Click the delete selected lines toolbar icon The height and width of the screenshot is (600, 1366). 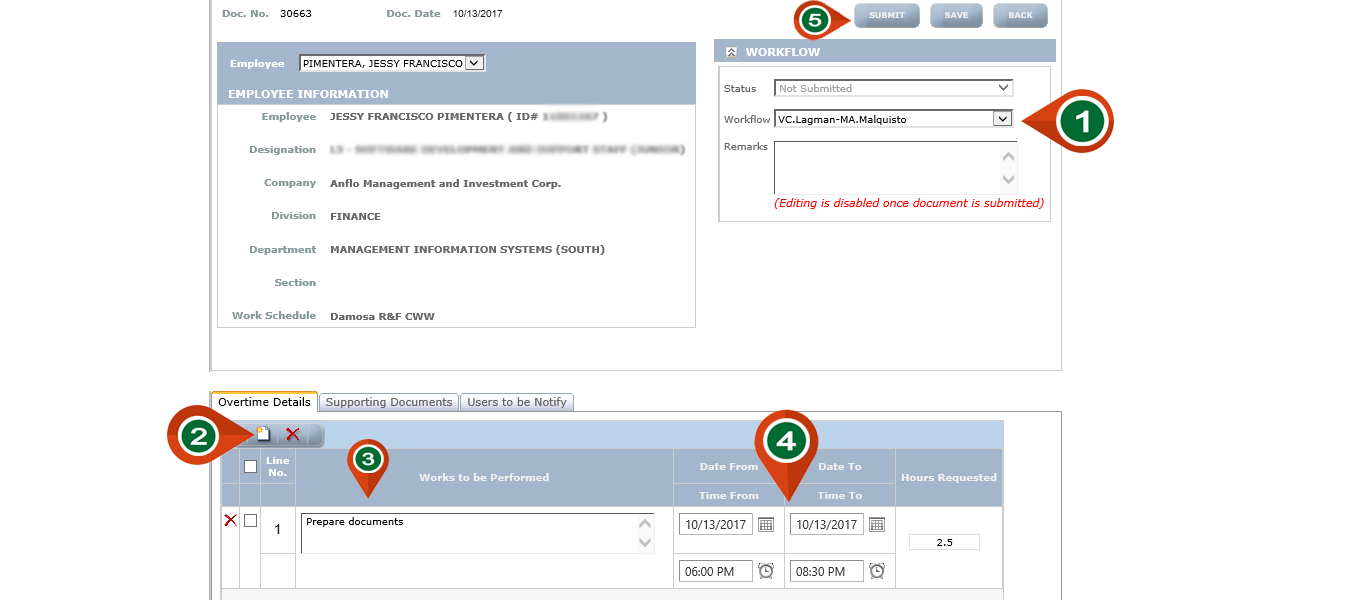click(292, 435)
